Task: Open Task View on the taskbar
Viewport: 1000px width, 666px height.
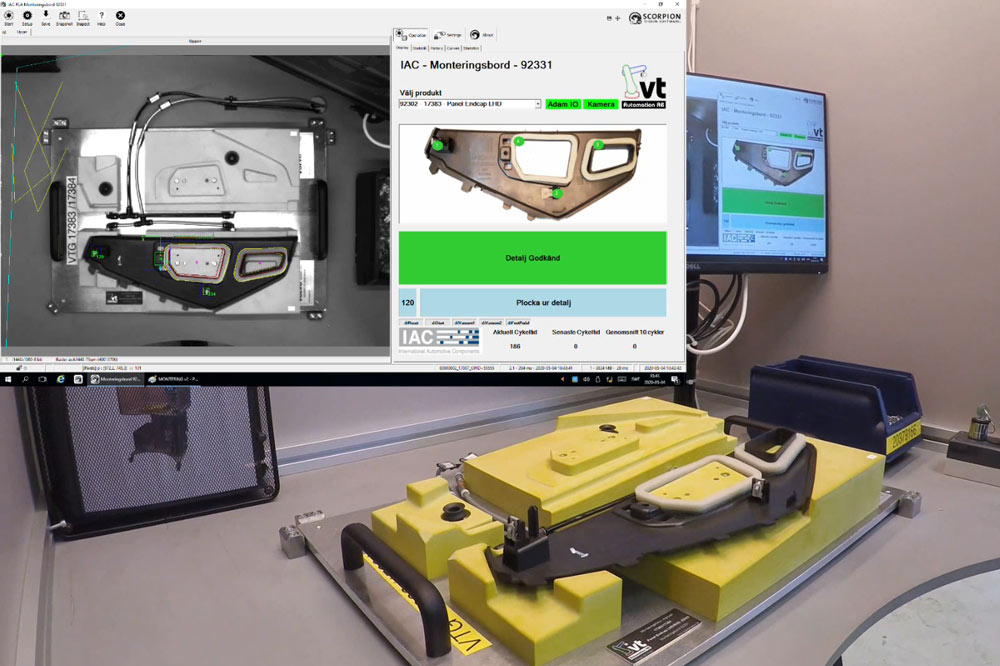Action: (x=42, y=379)
